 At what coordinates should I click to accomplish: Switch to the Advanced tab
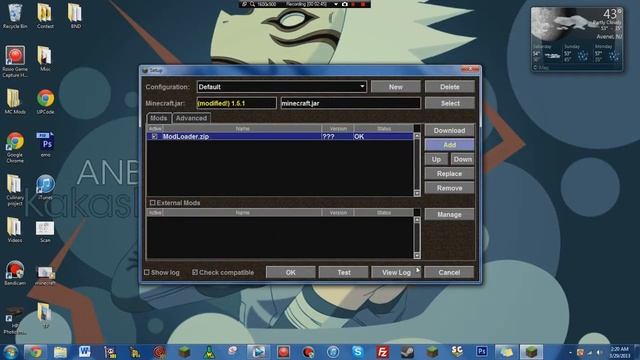coord(191,118)
